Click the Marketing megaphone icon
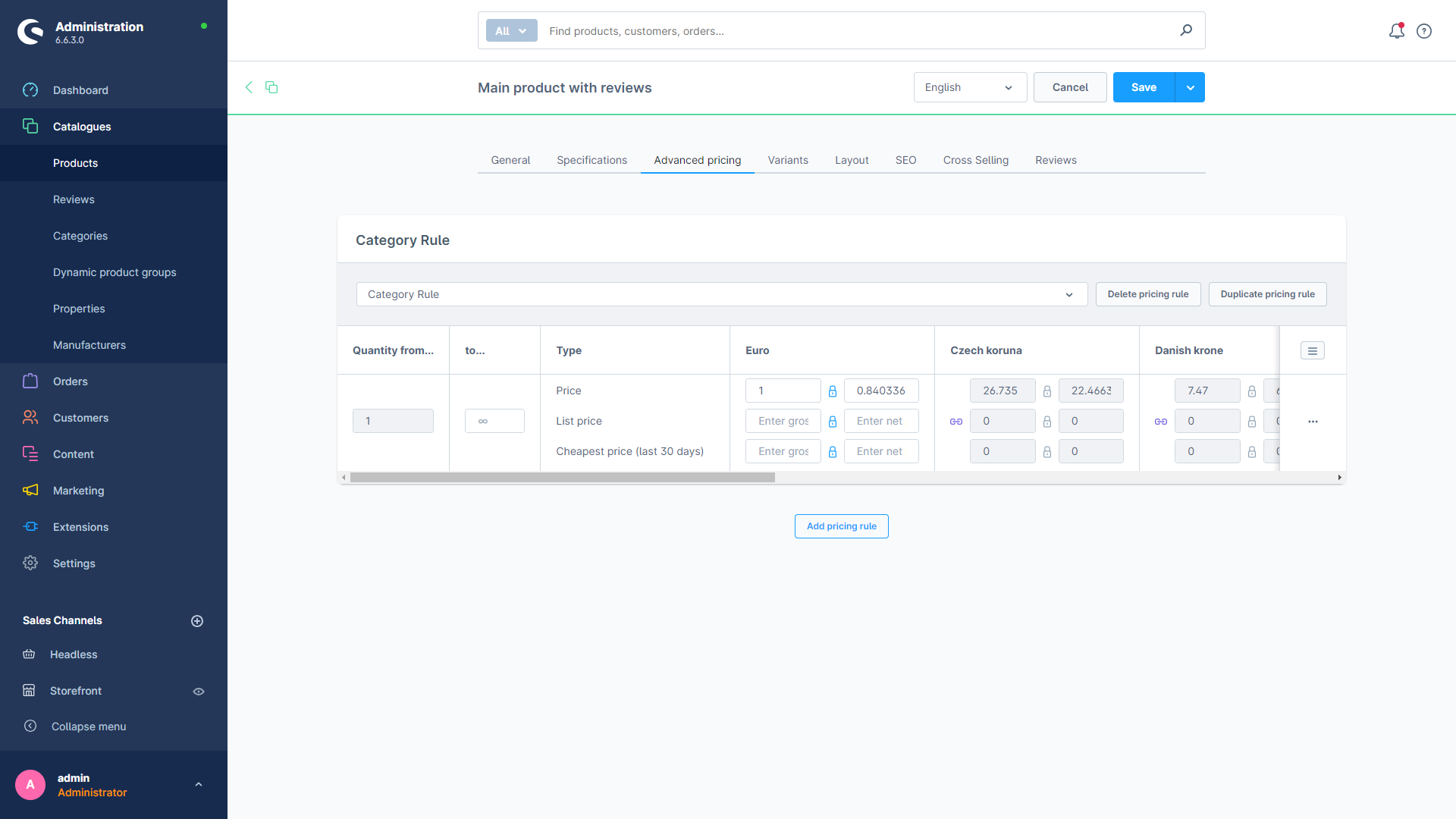The image size is (1456, 819). (30, 490)
